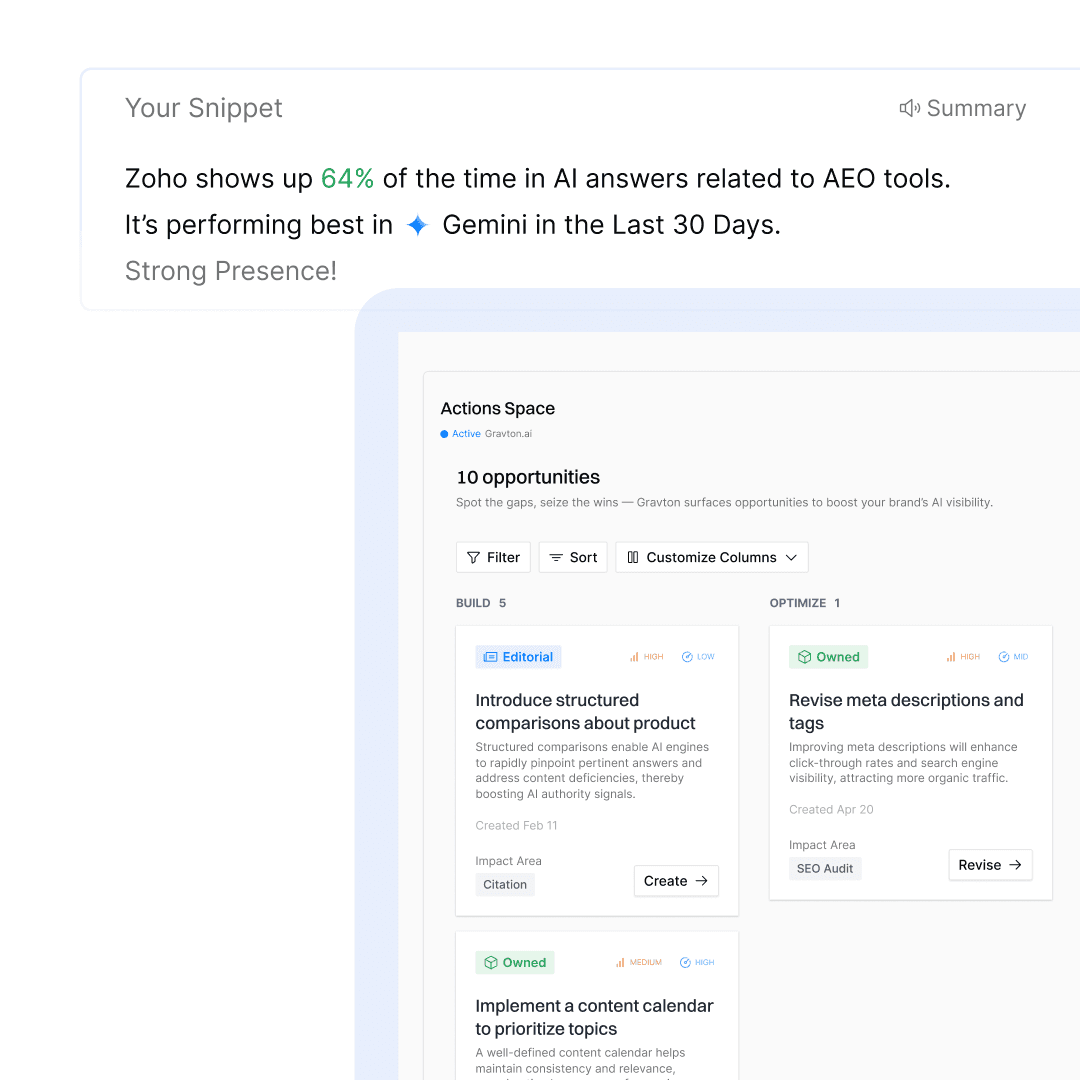This screenshot has width=1080, height=1080.
Task: Click the funnel icon in Filter
Action: pos(473,557)
